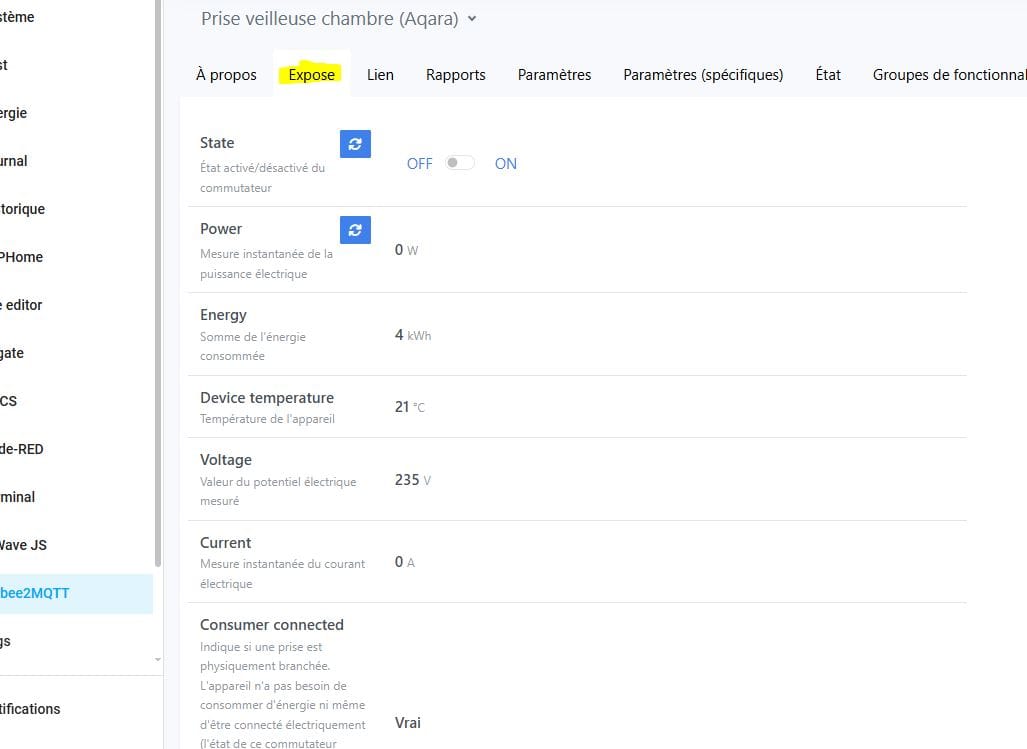
Task: Click the sidebar vertical scrollbar
Action: (158, 283)
